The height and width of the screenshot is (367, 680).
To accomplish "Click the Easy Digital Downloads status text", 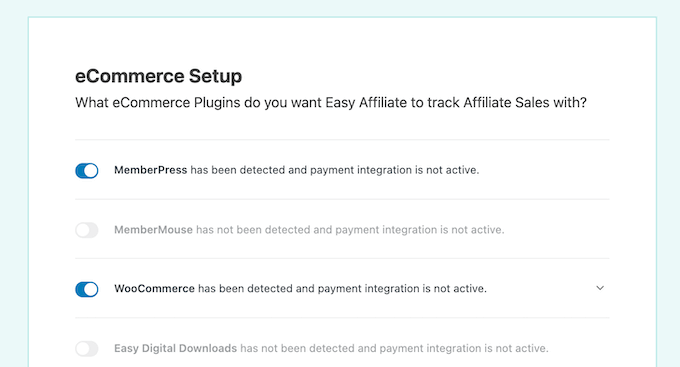I will click(x=331, y=348).
